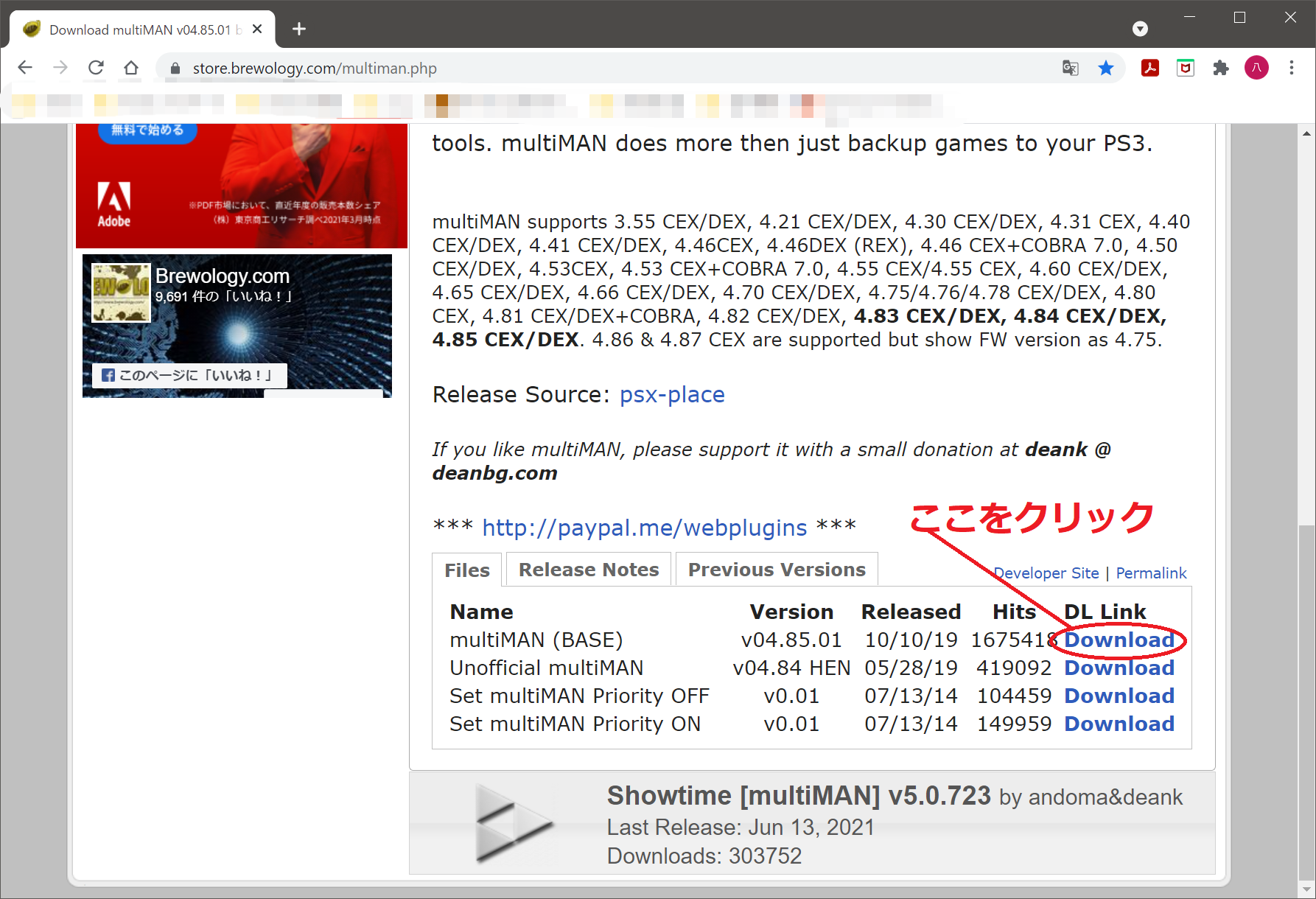The height and width of the screenshot is (899, 1316).
Task: Click the blue Adobe ad start button
Action: (x=147, y=131)
